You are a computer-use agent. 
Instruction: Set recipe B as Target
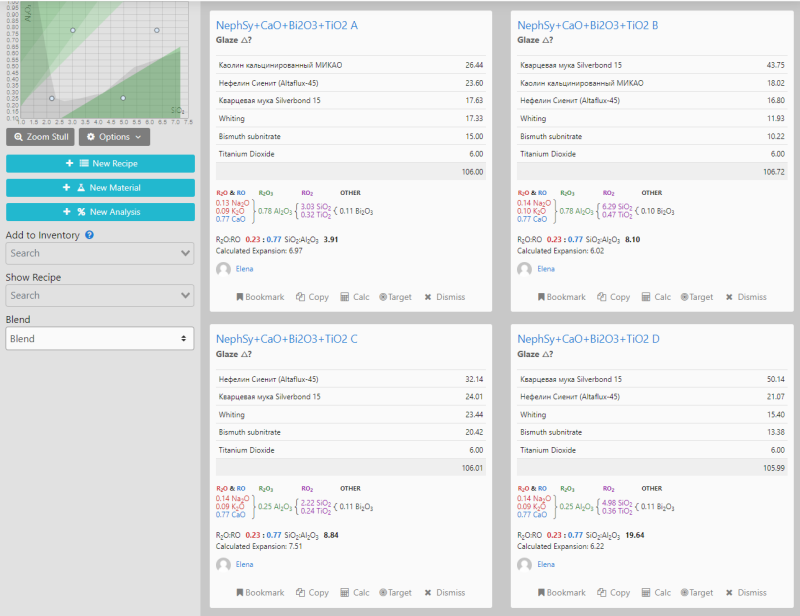tap(696, 297)
